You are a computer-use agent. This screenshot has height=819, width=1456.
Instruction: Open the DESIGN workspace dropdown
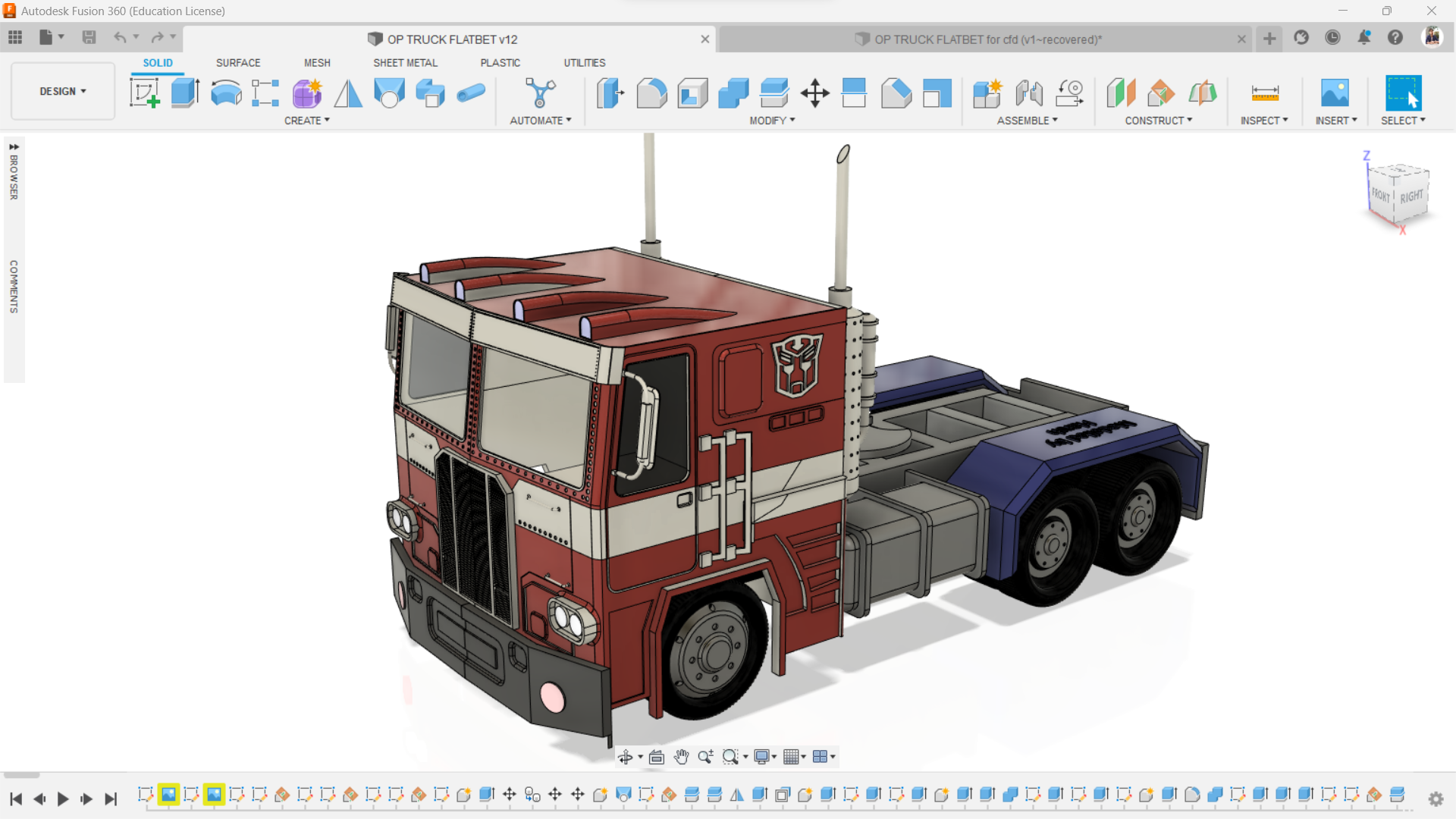click(x=63, y=91)
